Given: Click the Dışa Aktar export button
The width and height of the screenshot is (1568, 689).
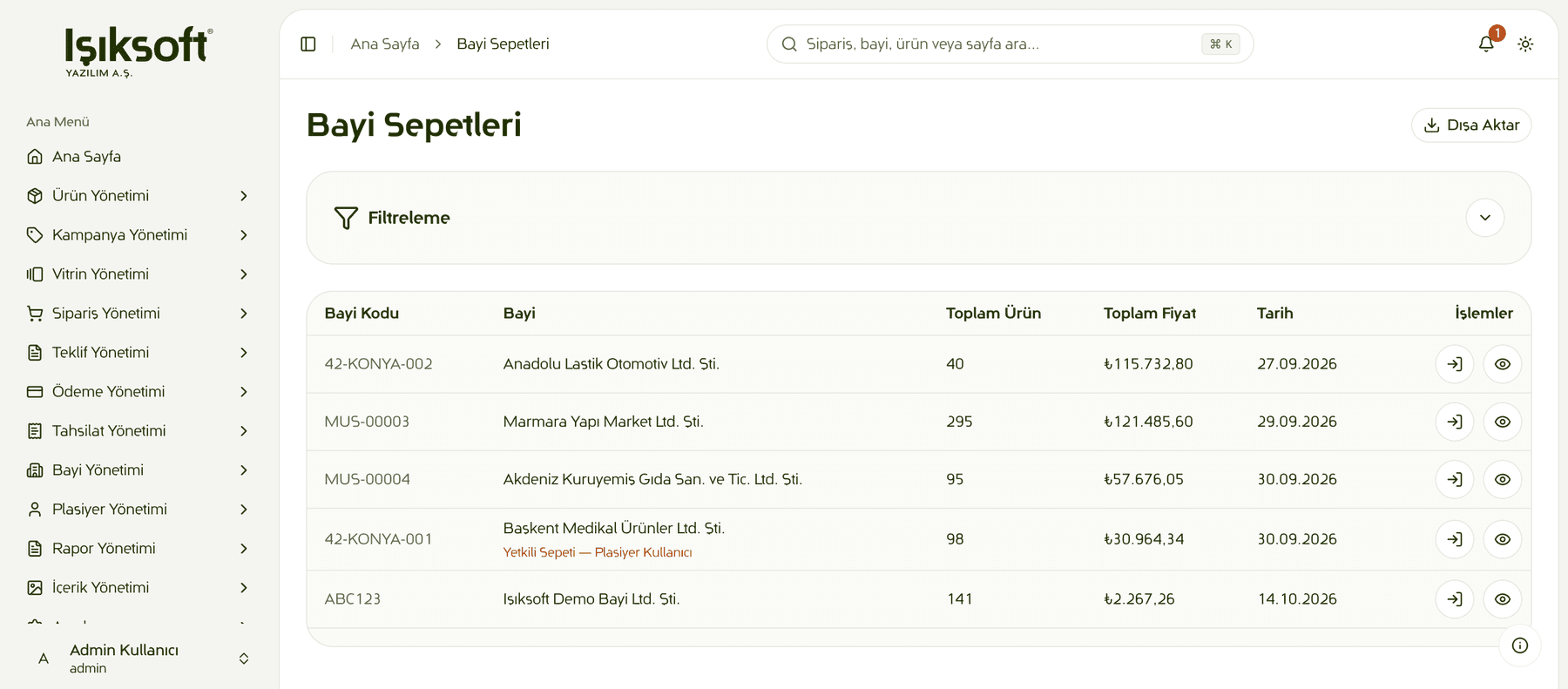Looking at the screenshot, I should tap(1471, 125).
